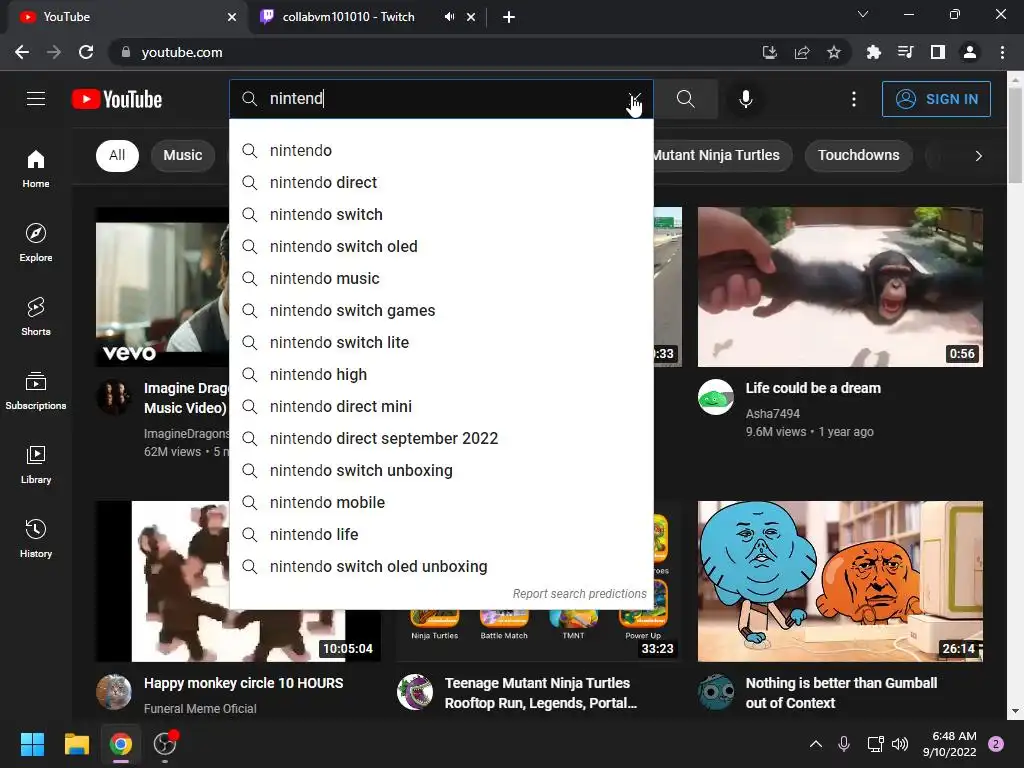Switch to the collabvm101010 Twitch tab
Screen dimensions: 1024x768
coord(348,17)
